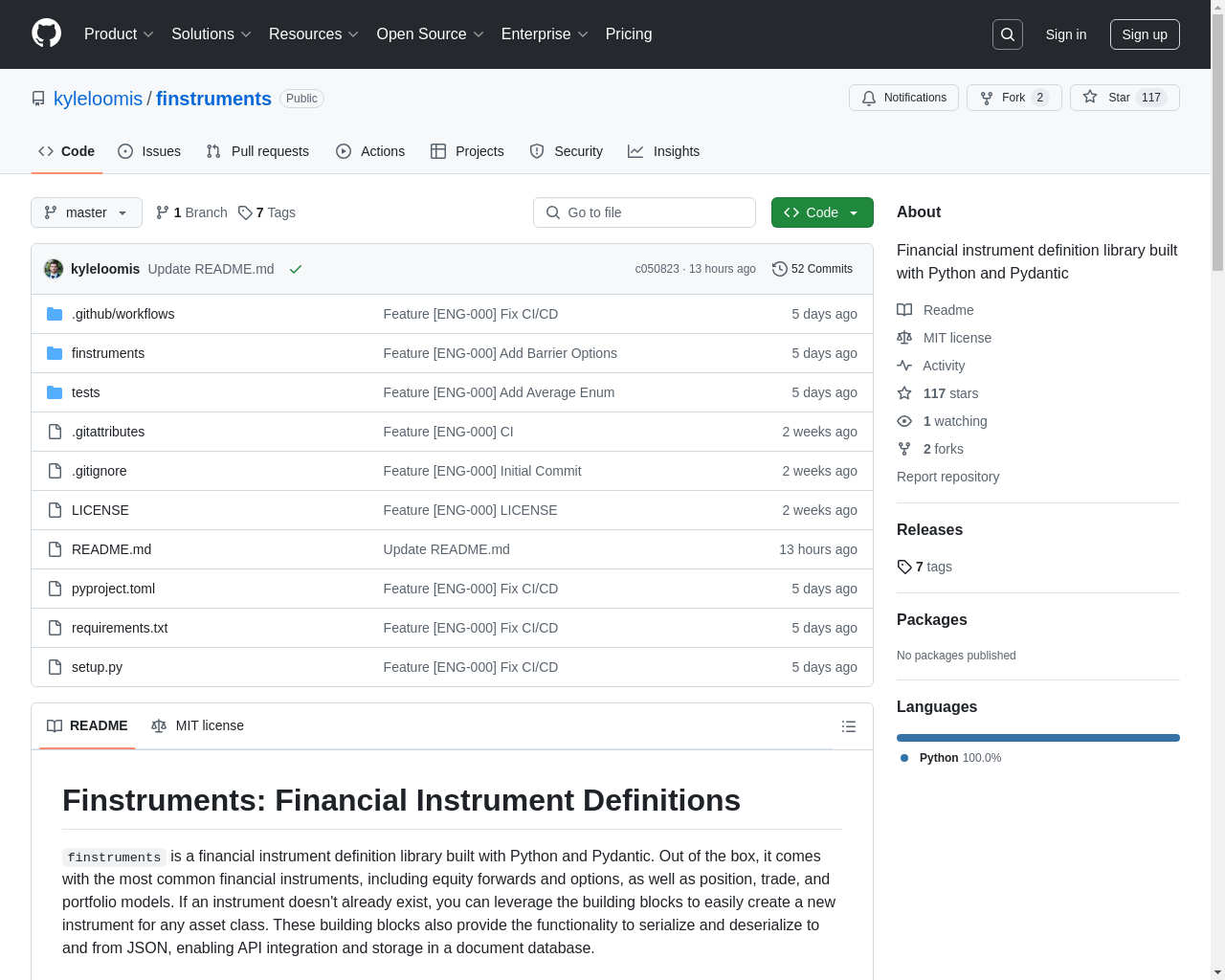The width and height of the screenshot is (1225, 980).
Task: Click the star icon next to 117 stars
Action: (x=904, y=393)
